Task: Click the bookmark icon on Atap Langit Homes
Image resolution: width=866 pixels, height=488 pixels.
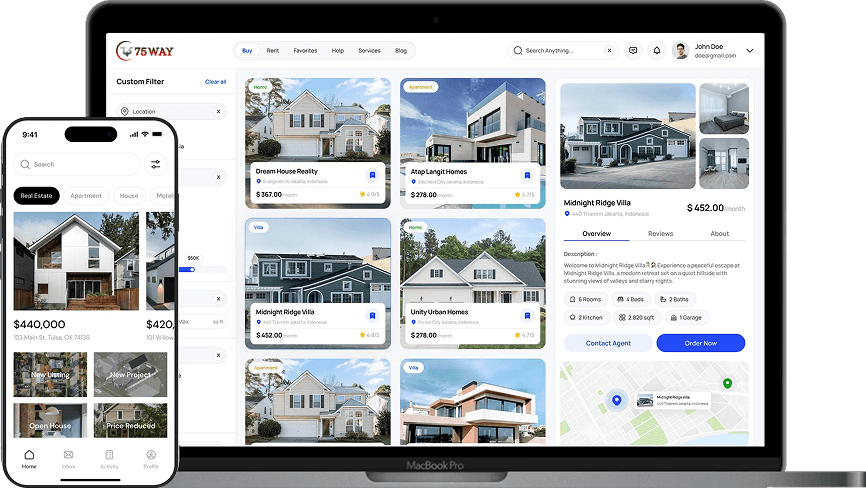Action: pos(527,175)
